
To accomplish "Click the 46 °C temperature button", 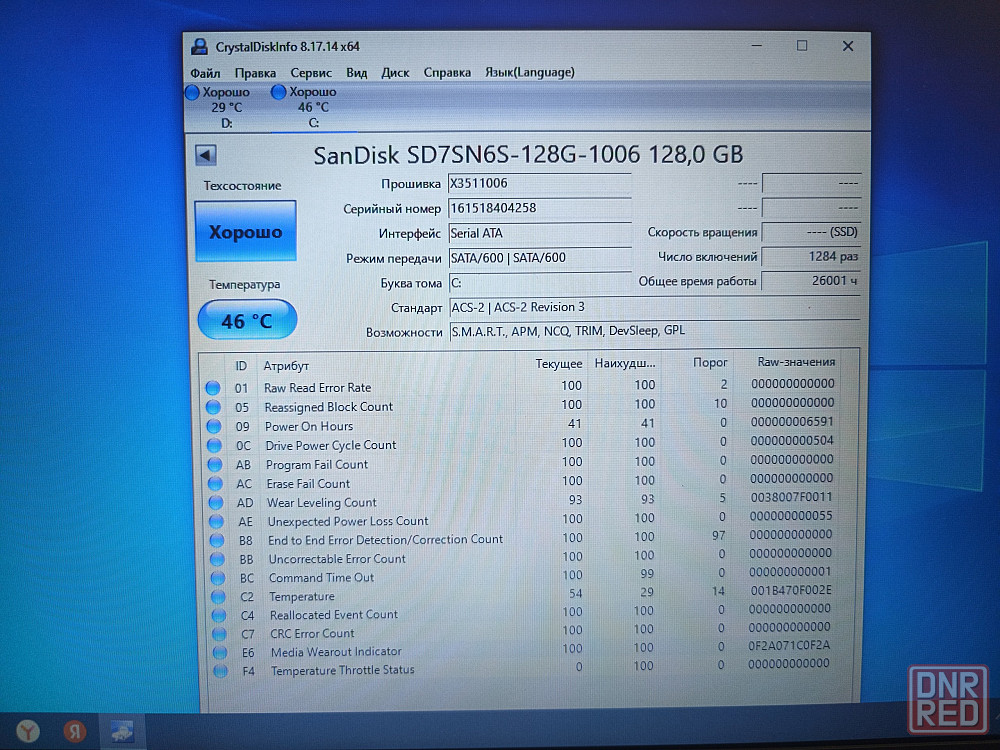I will click(x=247, y=321).
